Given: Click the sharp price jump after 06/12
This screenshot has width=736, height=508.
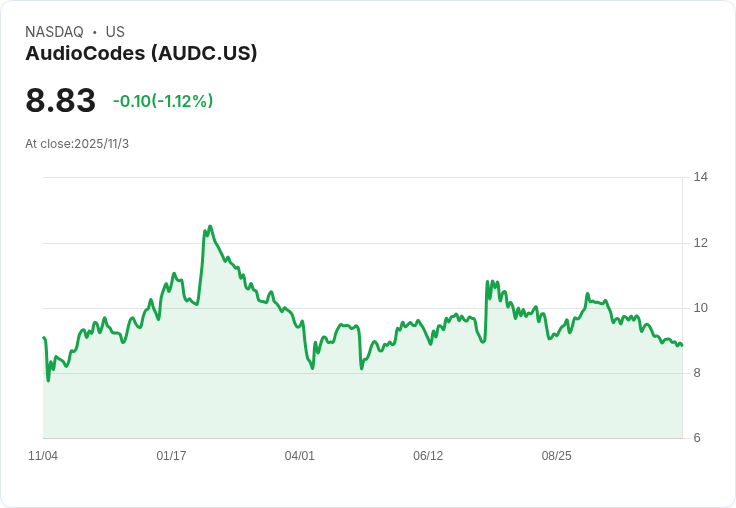Looking at the screenshot, I should click(487, 285).
